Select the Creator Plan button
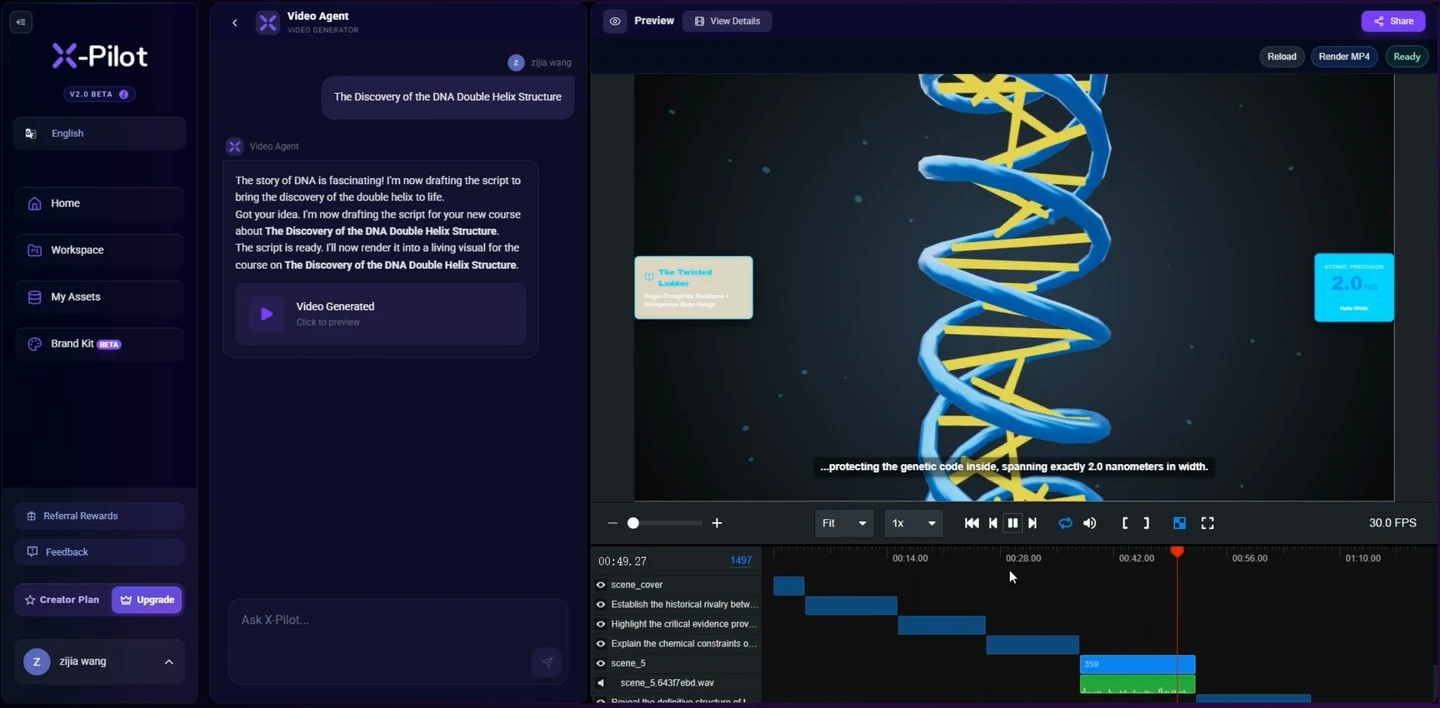Screen dimensions: 1440x708 62,600
